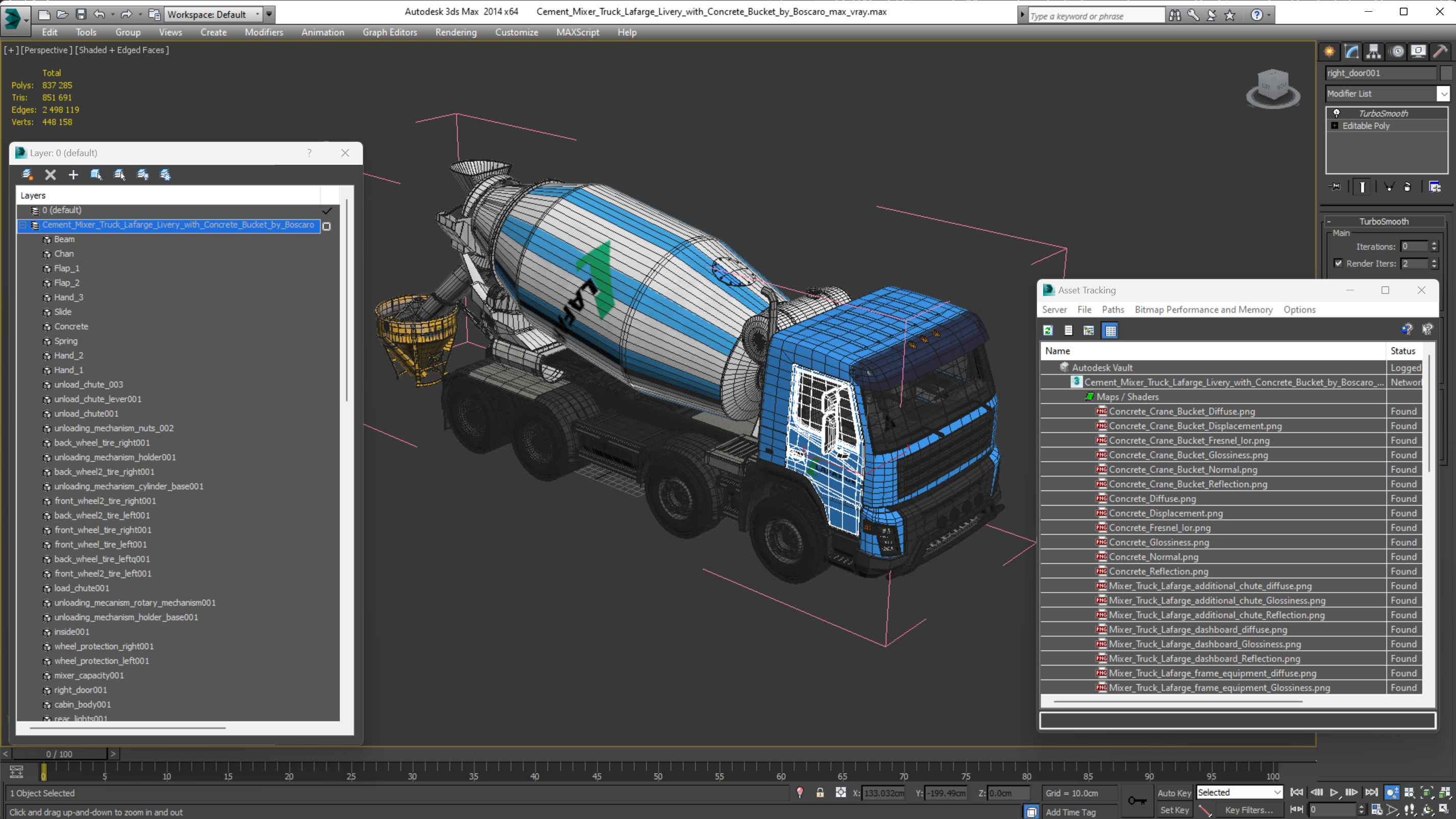Open Workspace: Default dropdown
This screenshot has height=819, width=1456.
click(214, 14)
